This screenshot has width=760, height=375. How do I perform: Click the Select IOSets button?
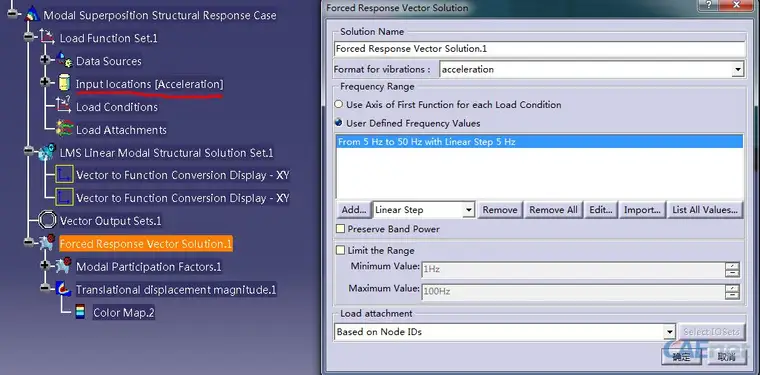point(711,332)
